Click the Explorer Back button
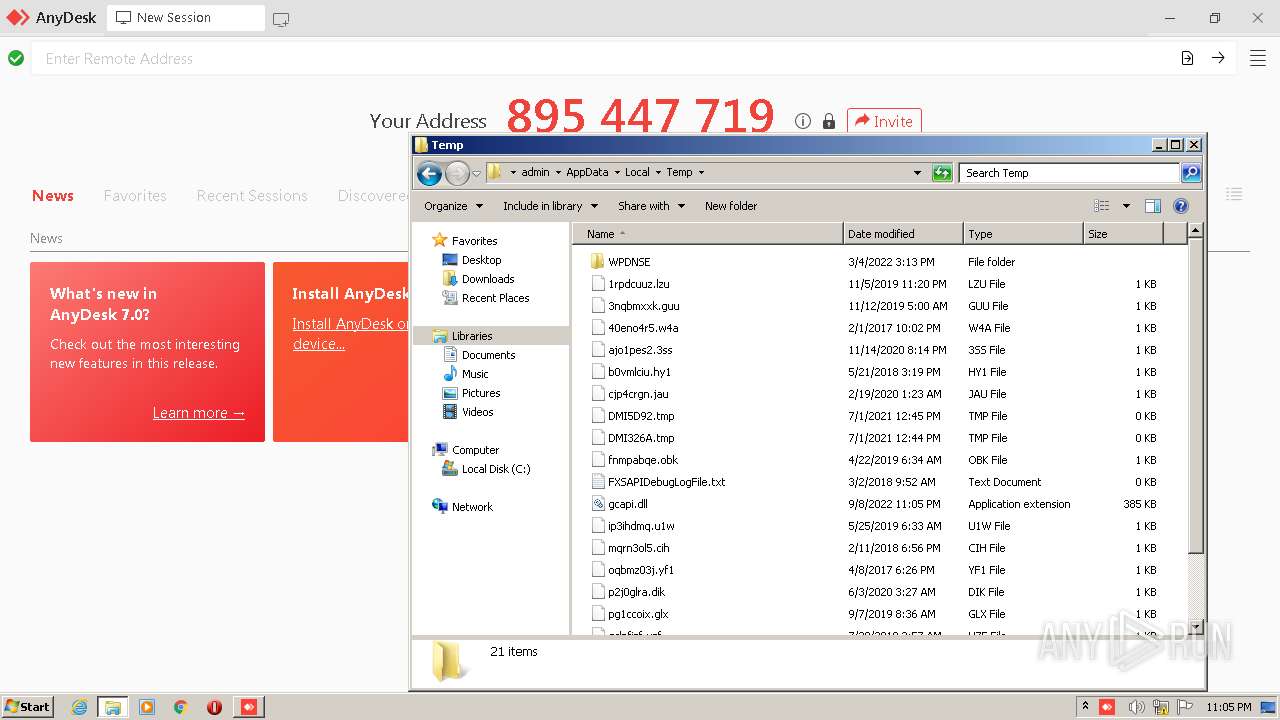This screenshot has height=720, width=1280. [430, 174]
